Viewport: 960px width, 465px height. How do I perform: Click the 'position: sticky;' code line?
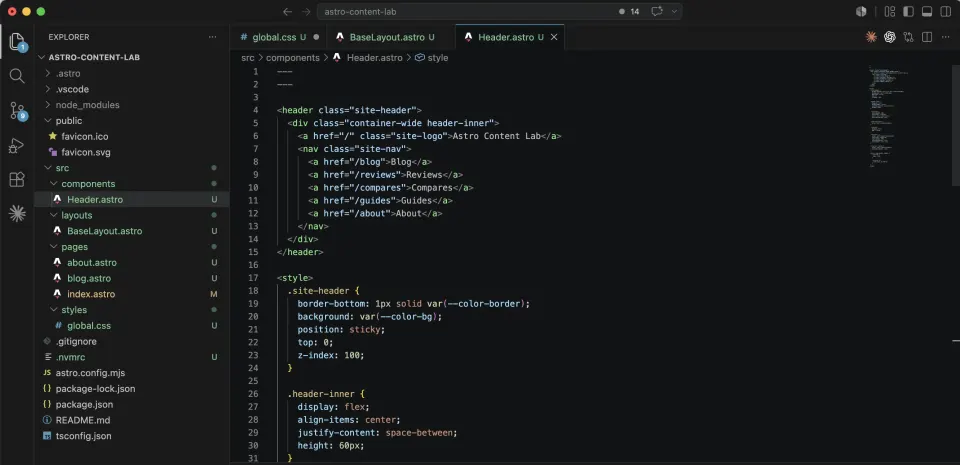click(341, 330)
